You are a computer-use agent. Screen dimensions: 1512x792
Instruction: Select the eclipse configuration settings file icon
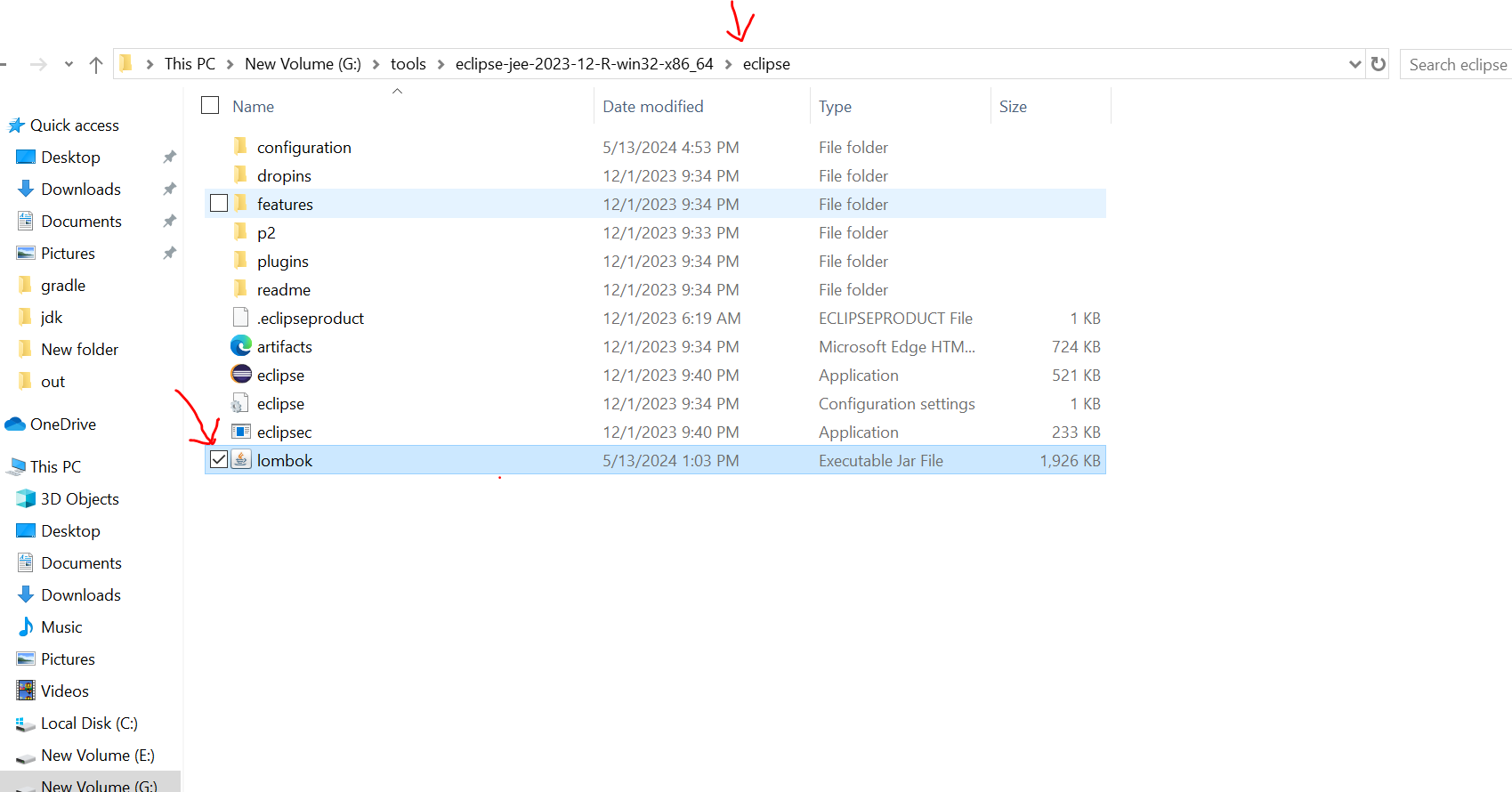coord(240,403)
